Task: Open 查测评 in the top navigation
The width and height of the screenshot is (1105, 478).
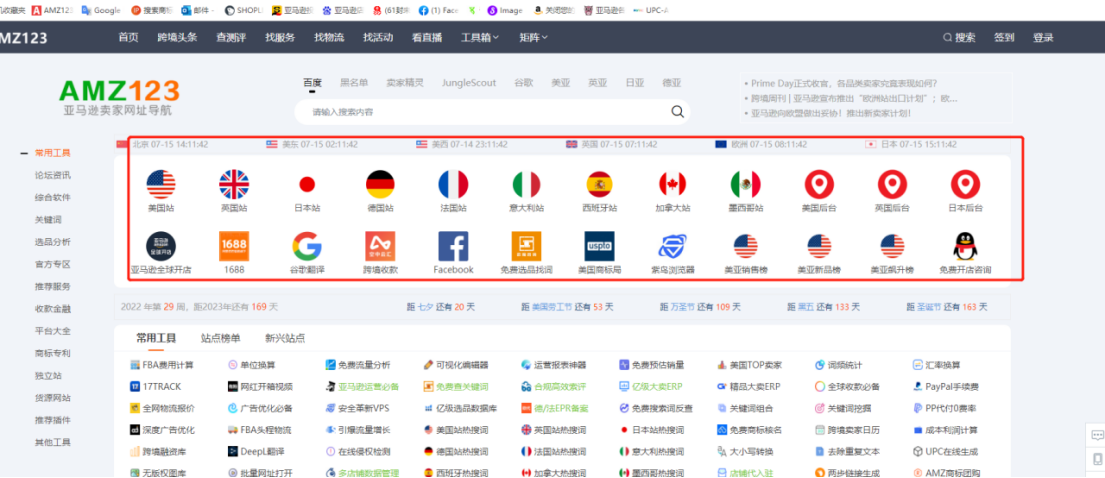Action: (231, 37)
